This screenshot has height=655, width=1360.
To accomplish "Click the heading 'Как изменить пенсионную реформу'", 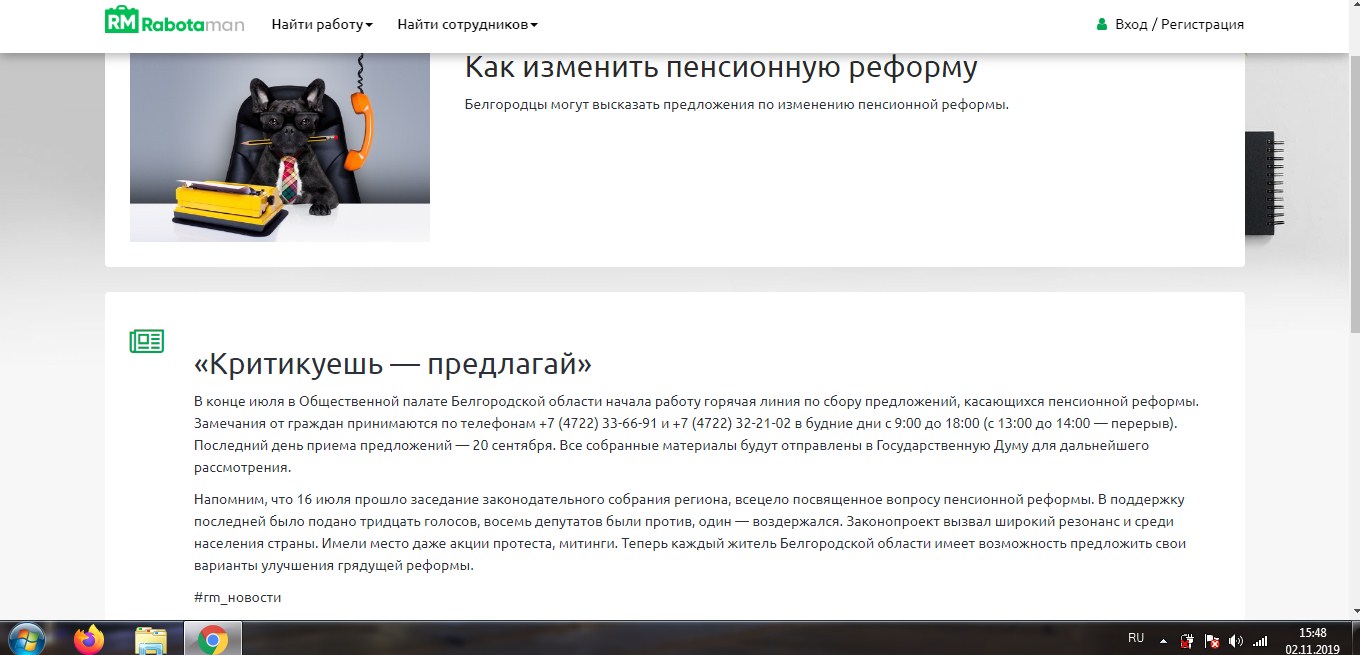I will [721, 67].
